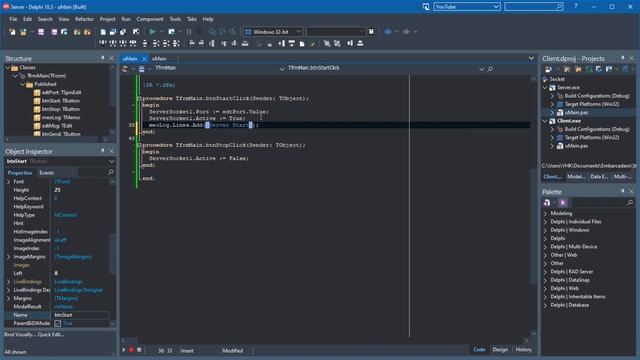The width and height of the screenshot is (640, 360).
Task: Click the stop macro icon in the editor status bar
Action: pyautogui.click(x=140, y=350)
